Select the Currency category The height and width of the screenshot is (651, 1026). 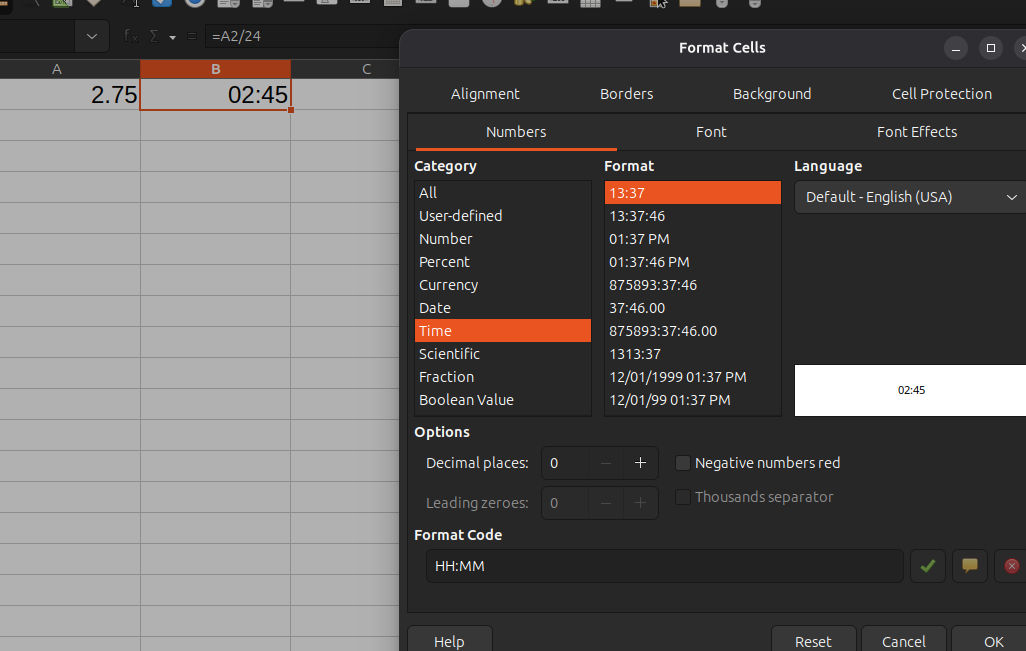click(503, 285)
